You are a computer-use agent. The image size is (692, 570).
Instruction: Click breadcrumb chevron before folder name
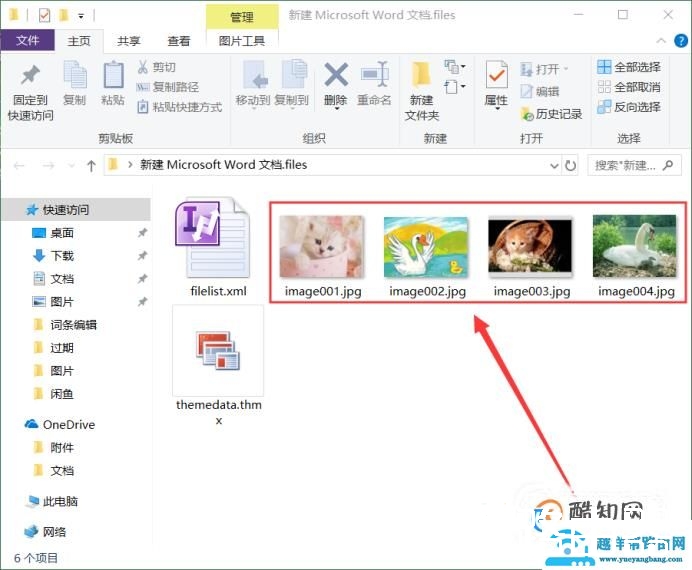point(130,165)
